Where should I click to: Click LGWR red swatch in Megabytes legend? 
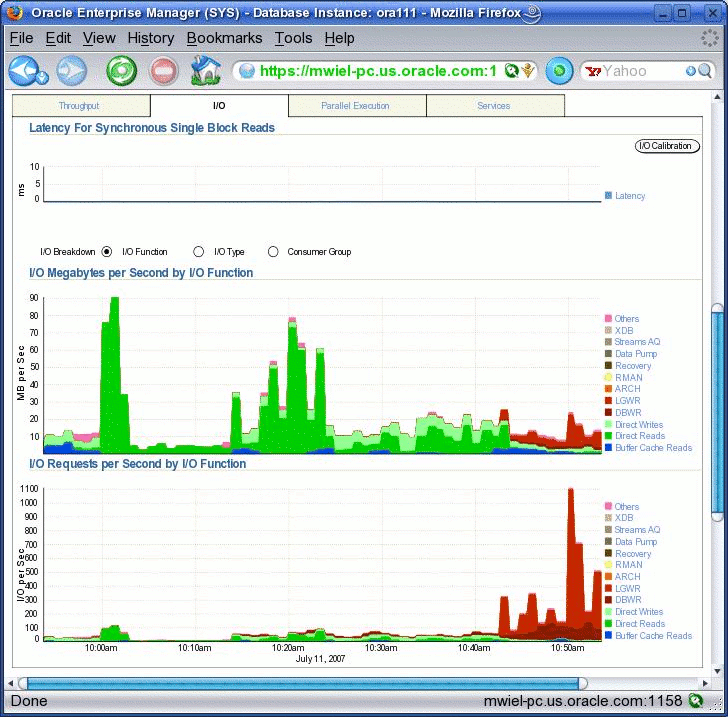click(x=608, y=400)
